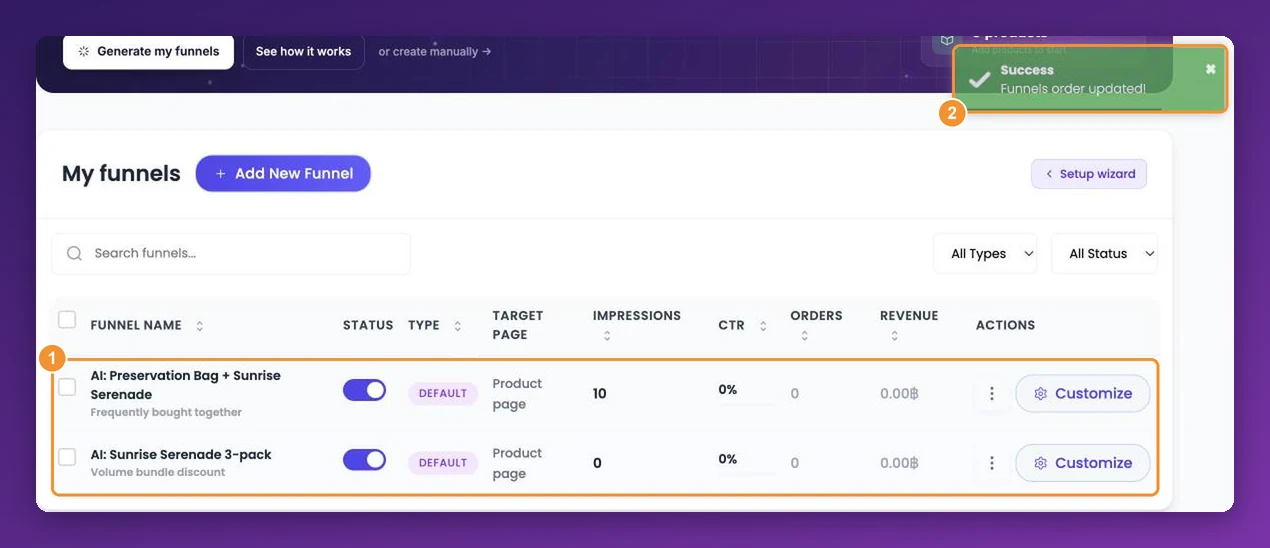The height and width of the screenshot is (548, 1270).
Task: Sort by Impressions column arrows
Action: (607, 336)
